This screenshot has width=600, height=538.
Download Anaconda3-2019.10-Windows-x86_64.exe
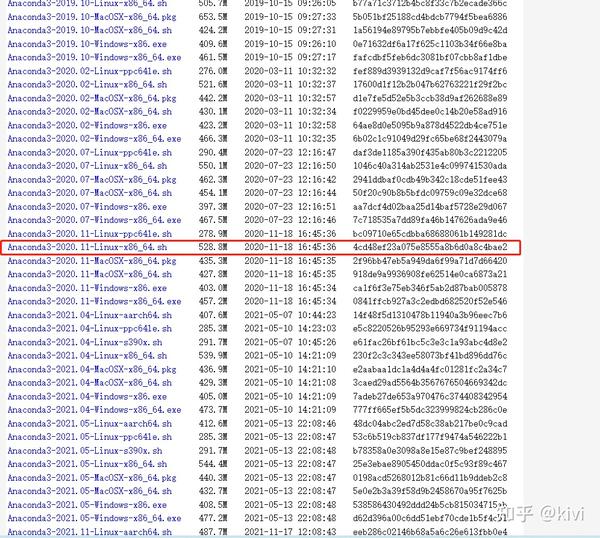(x=94, y=58)
